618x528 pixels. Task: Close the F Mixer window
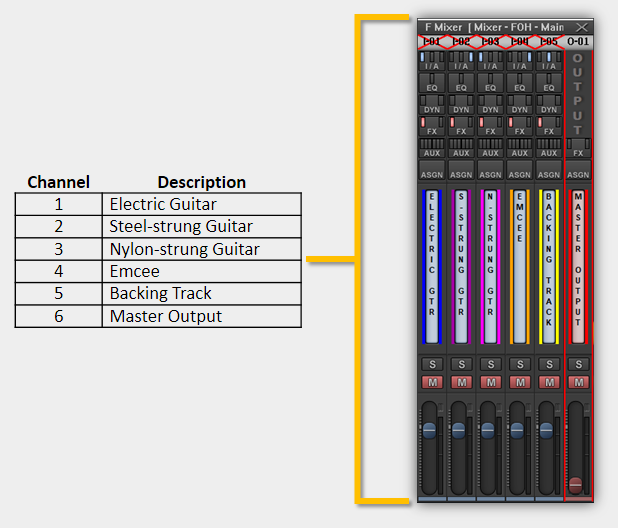pyautogui.click(x=584, y=27)
